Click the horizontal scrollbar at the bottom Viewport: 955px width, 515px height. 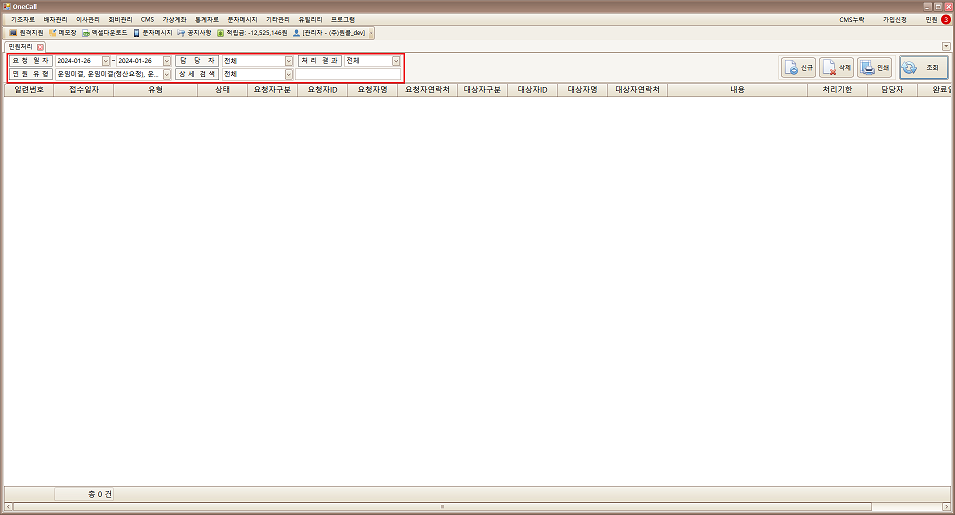coord(440,507)
